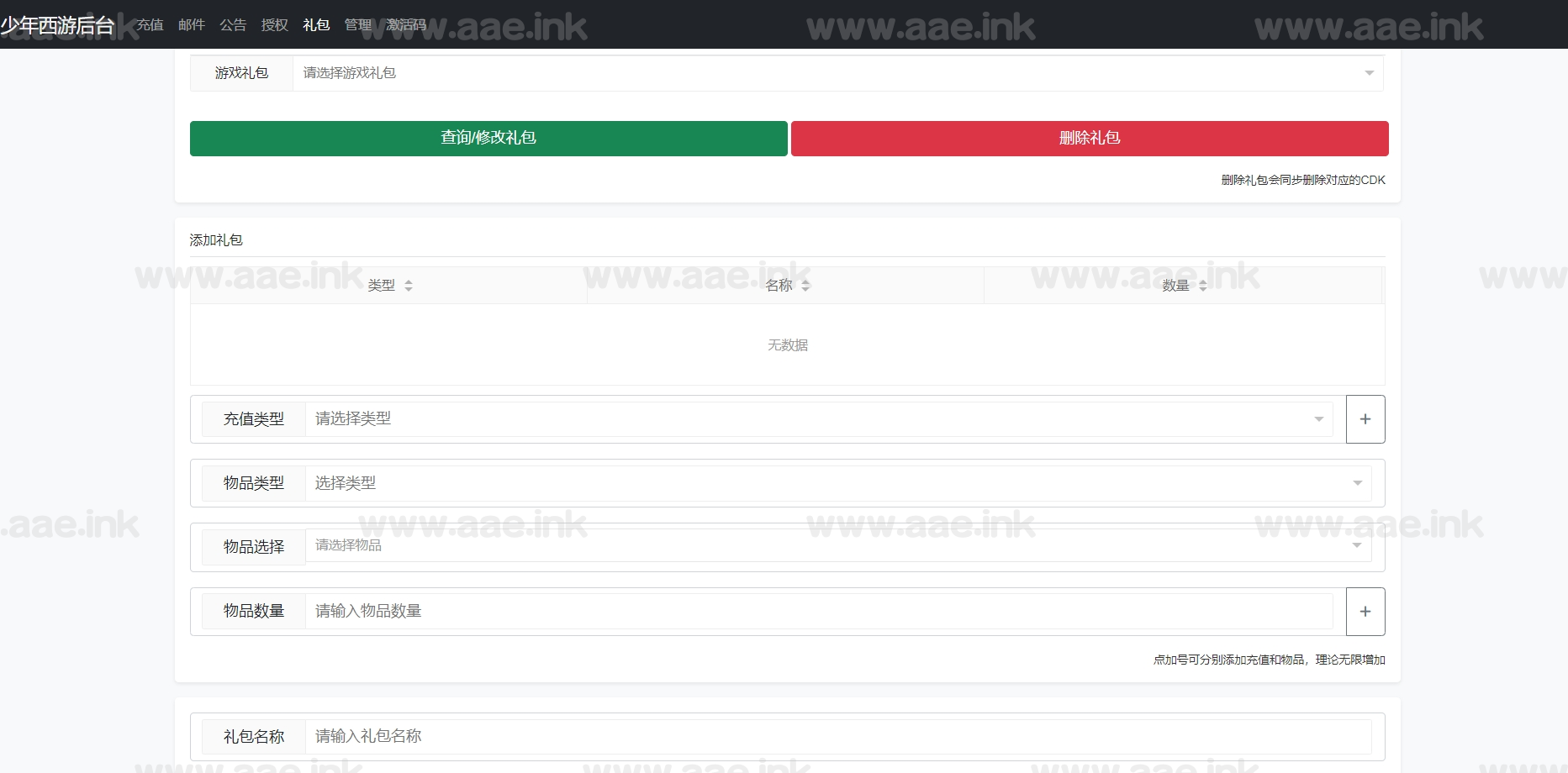Open the 充值类型 select dropdown
1568x773 pixels.
[819, 419]
